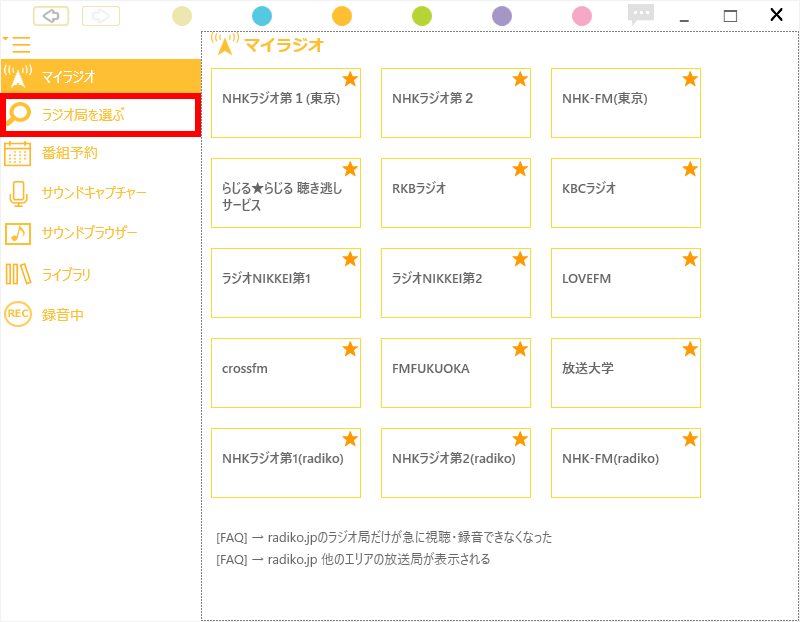This screenshot has height=622, width=800.
Task: Toggle favorite star on NHKラジオ第２
Action: (520, 79)
